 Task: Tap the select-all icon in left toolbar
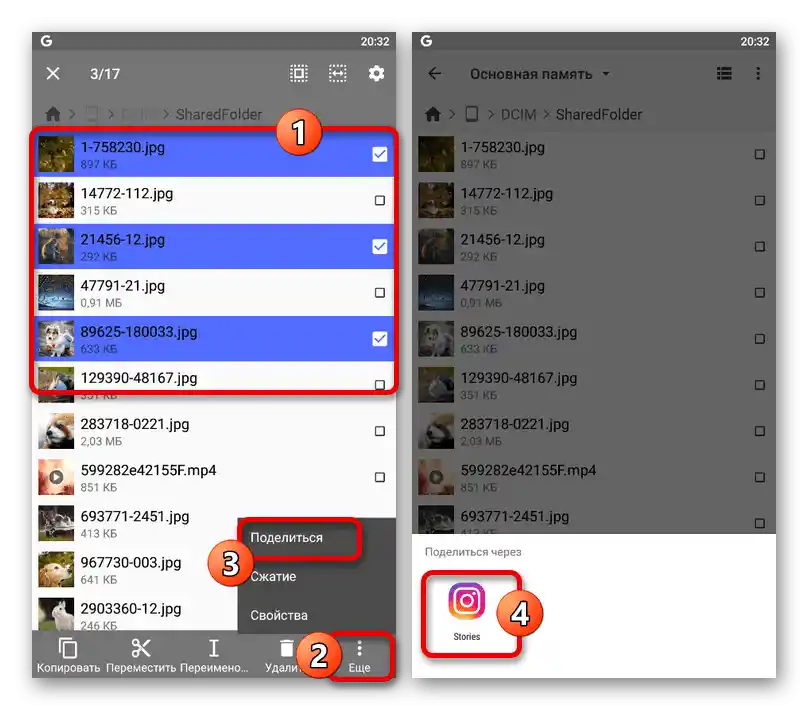click(299, 74)
